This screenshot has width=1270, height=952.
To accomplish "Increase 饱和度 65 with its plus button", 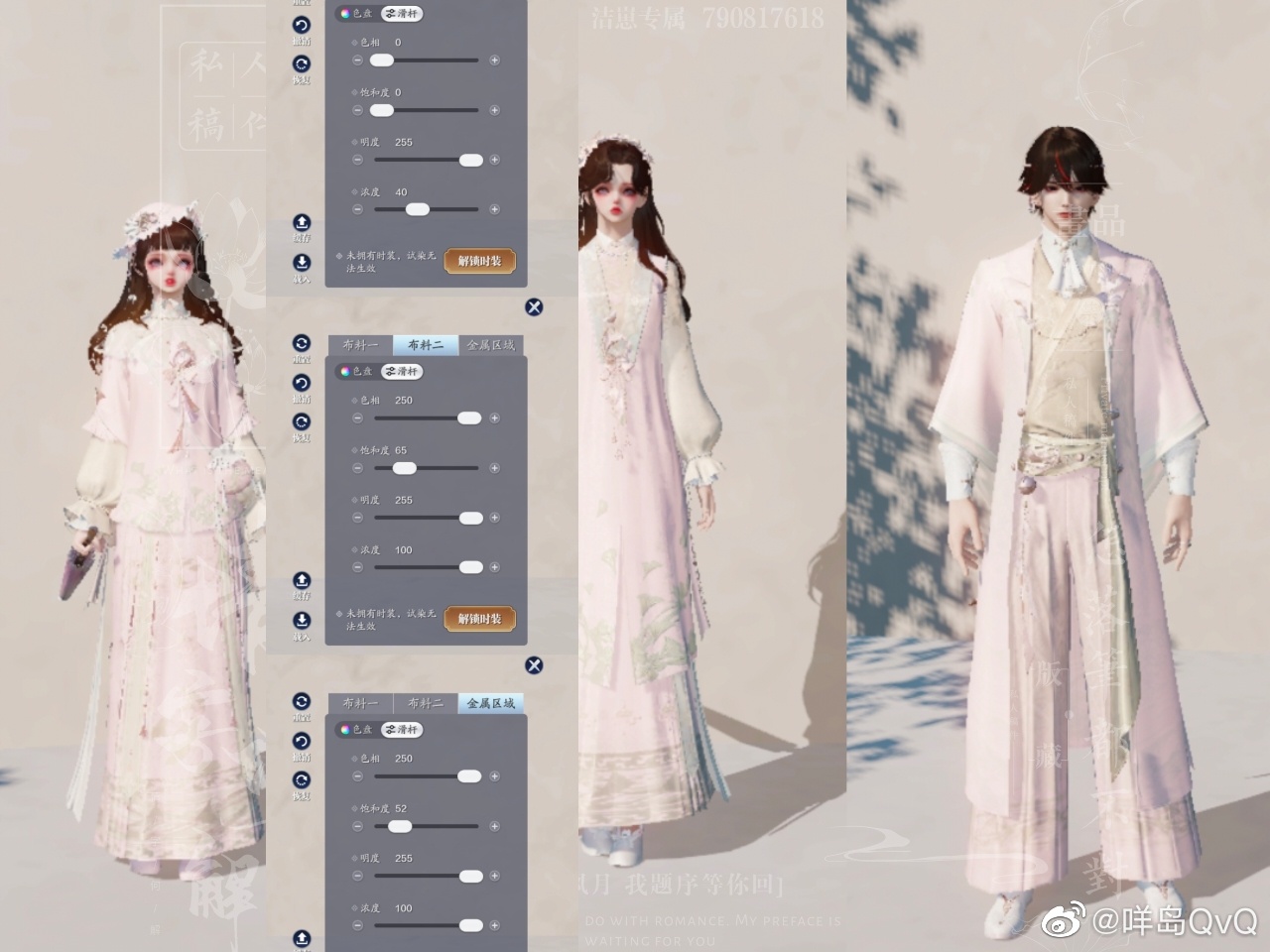I will (x=495, y=468).
